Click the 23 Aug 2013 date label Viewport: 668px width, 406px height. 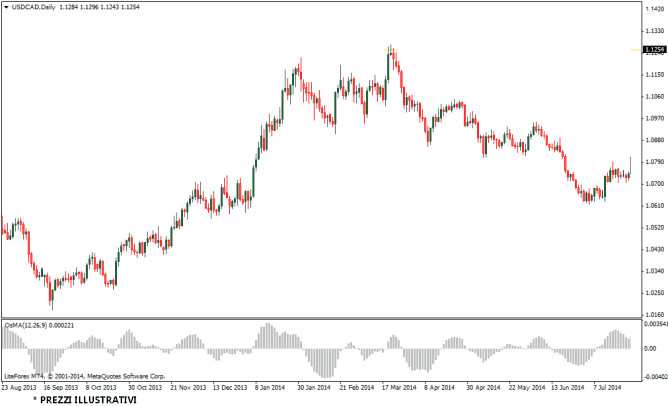[17, 386]
